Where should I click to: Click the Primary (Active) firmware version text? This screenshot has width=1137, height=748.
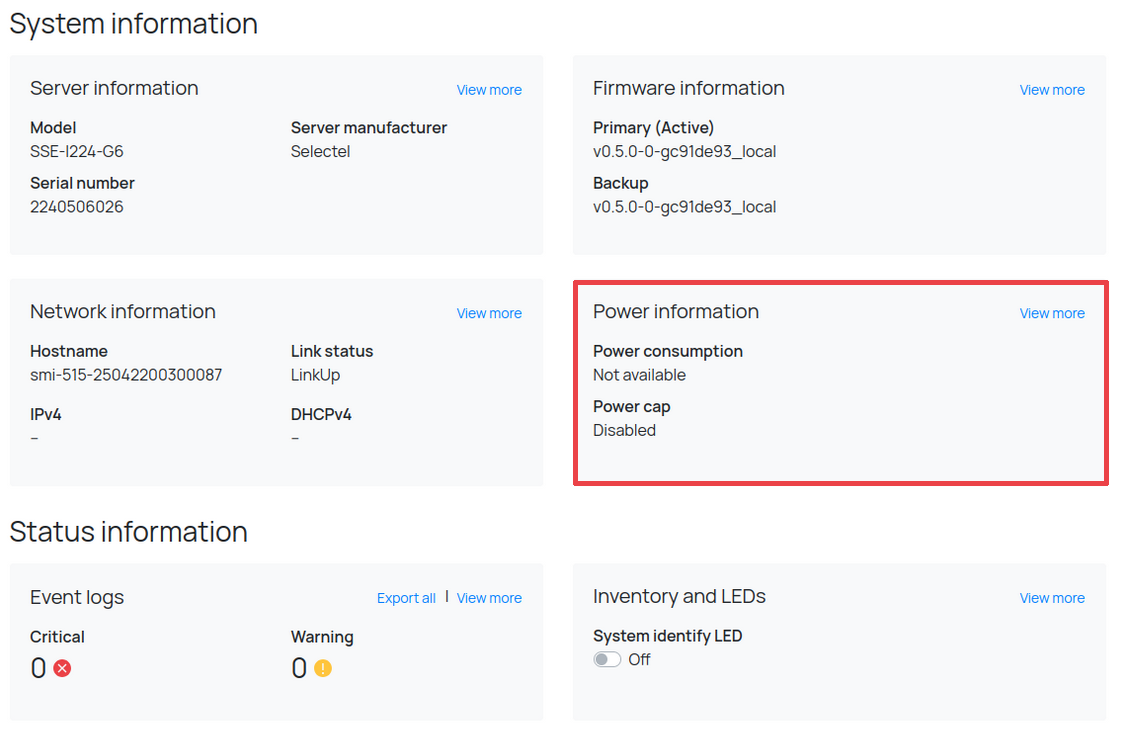click(x=684, y=152)
